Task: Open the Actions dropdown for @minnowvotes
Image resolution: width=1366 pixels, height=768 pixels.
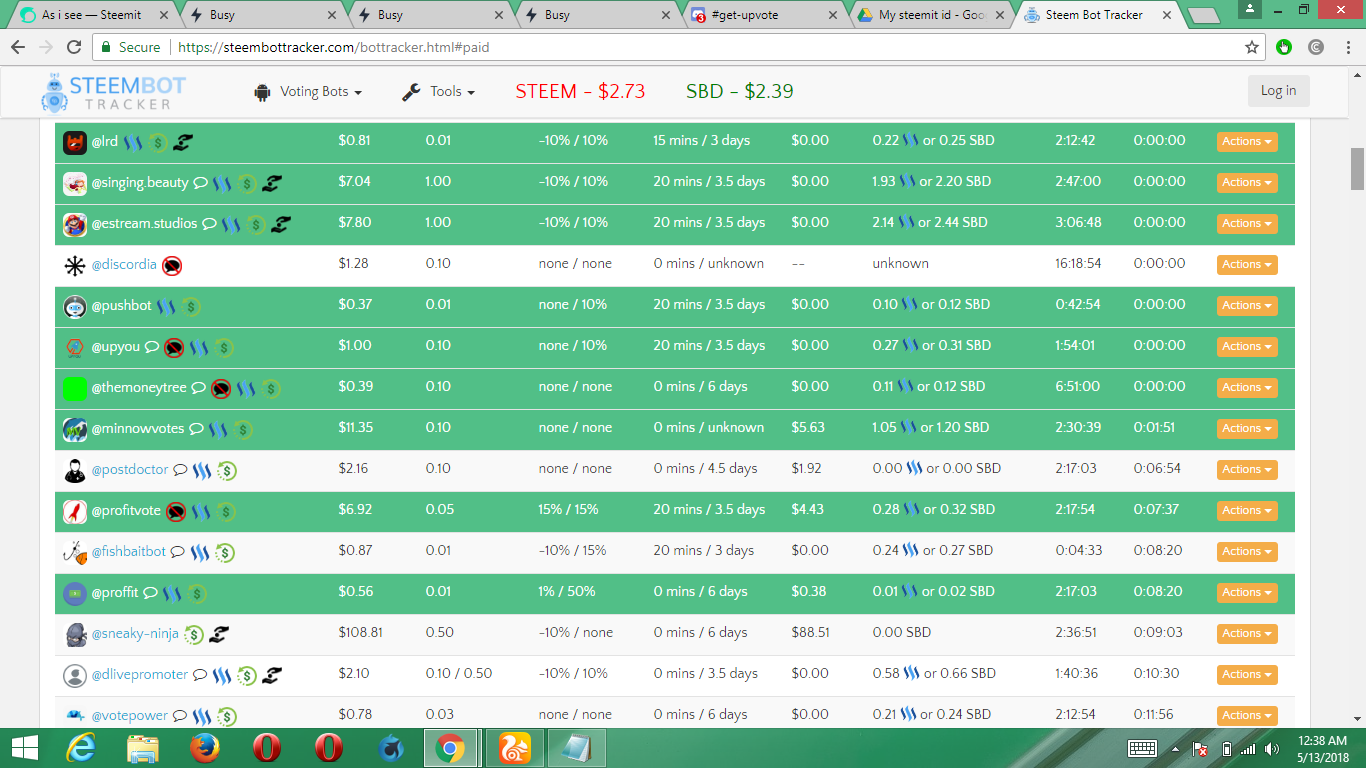Action: click(1247, 429)
